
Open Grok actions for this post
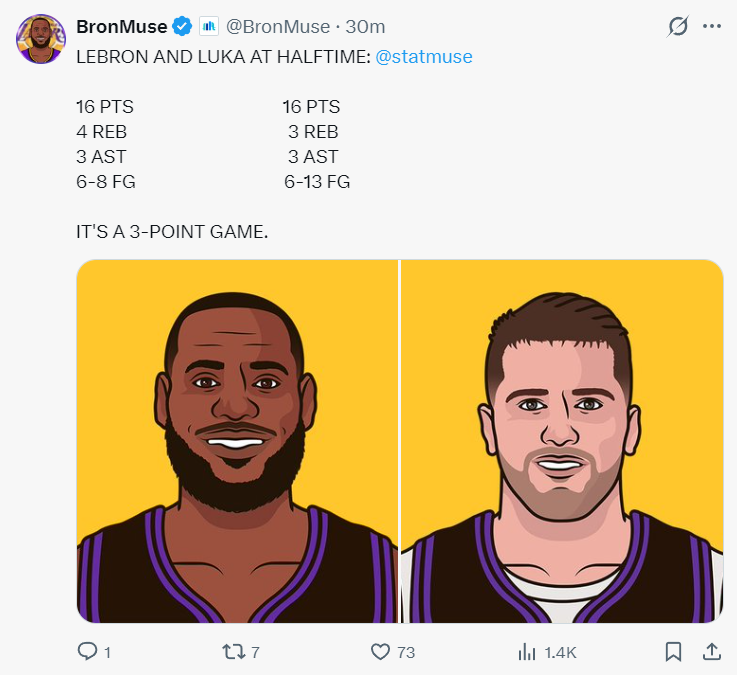(x=678, y=27)
